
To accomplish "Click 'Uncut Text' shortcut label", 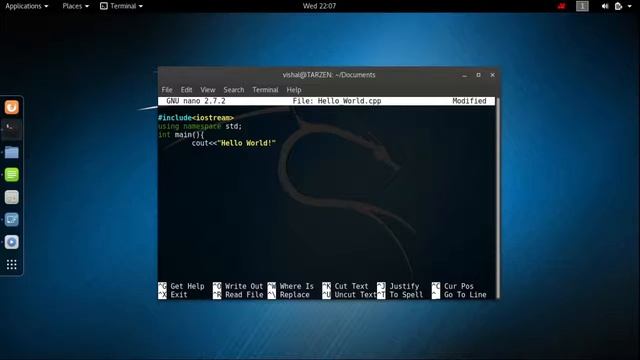I will (x=356, y=295).
